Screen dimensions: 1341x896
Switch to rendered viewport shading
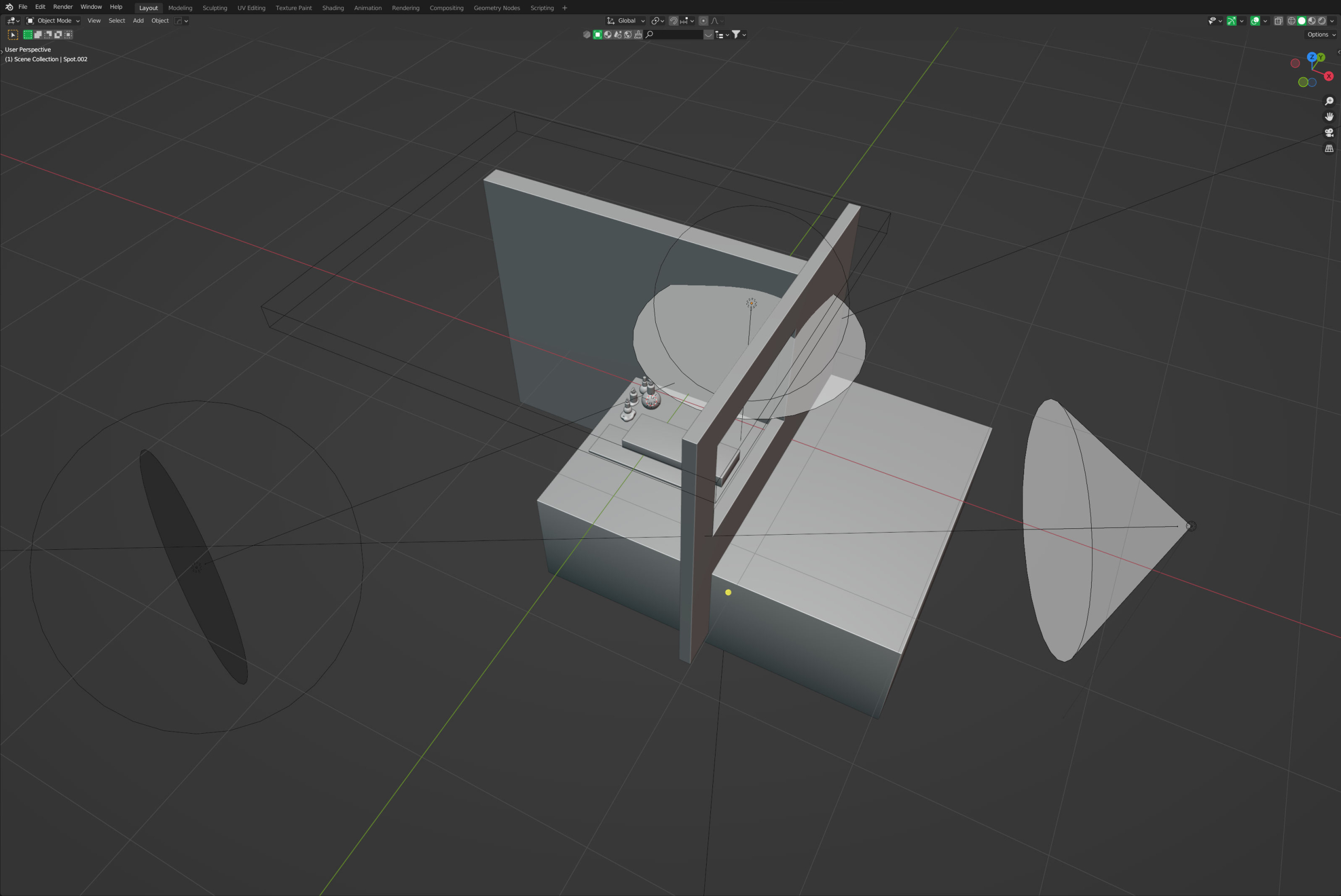point(1322,20)
